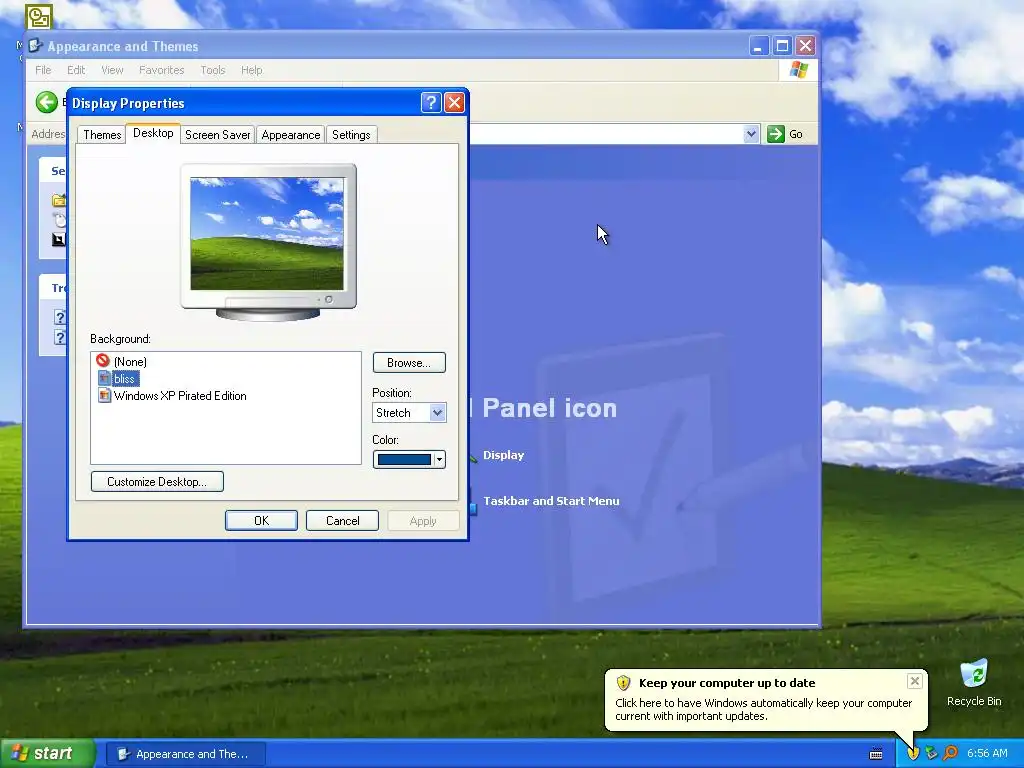
Task: Click the Display Properties help question-mark button
Action: pyautogui.click(x=430, y=103)
